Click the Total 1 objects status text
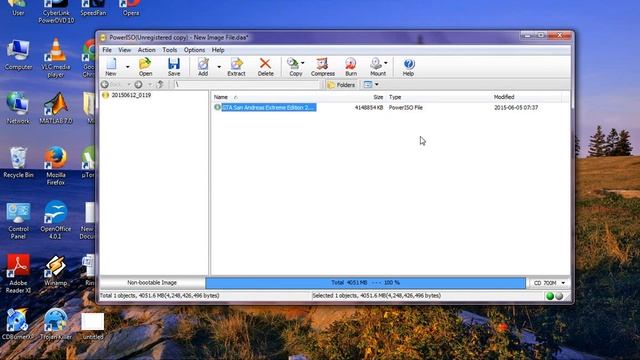The image size is (640, 360). pos(160,296)
